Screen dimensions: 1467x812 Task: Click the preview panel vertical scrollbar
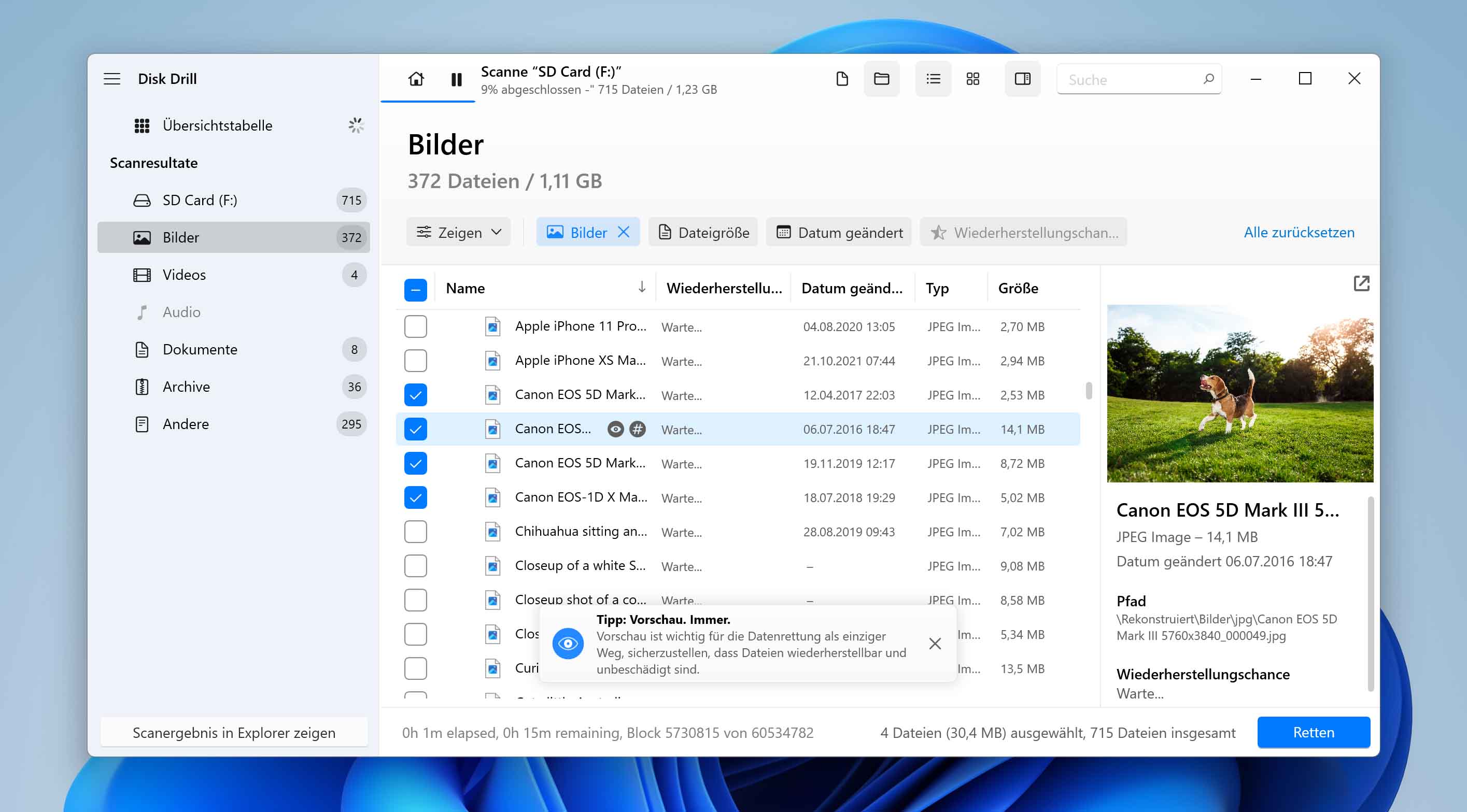[x=1370, y=594]
